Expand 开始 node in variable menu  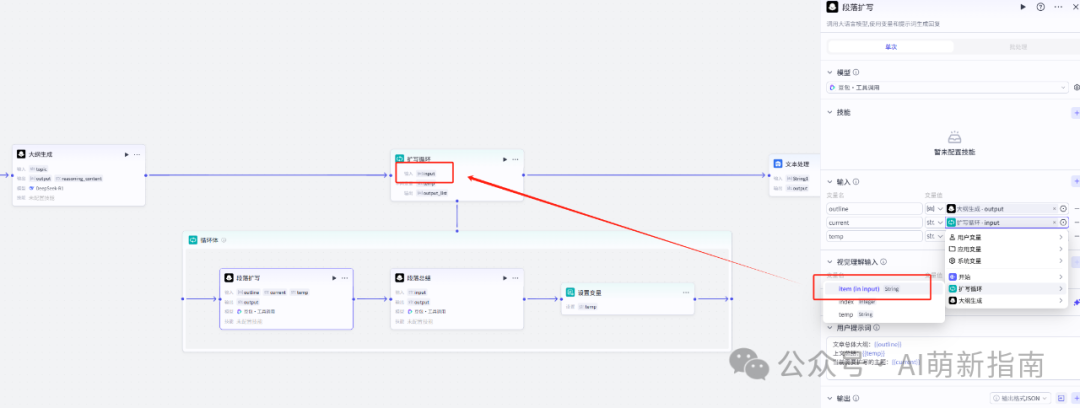tap(1006, 276)
